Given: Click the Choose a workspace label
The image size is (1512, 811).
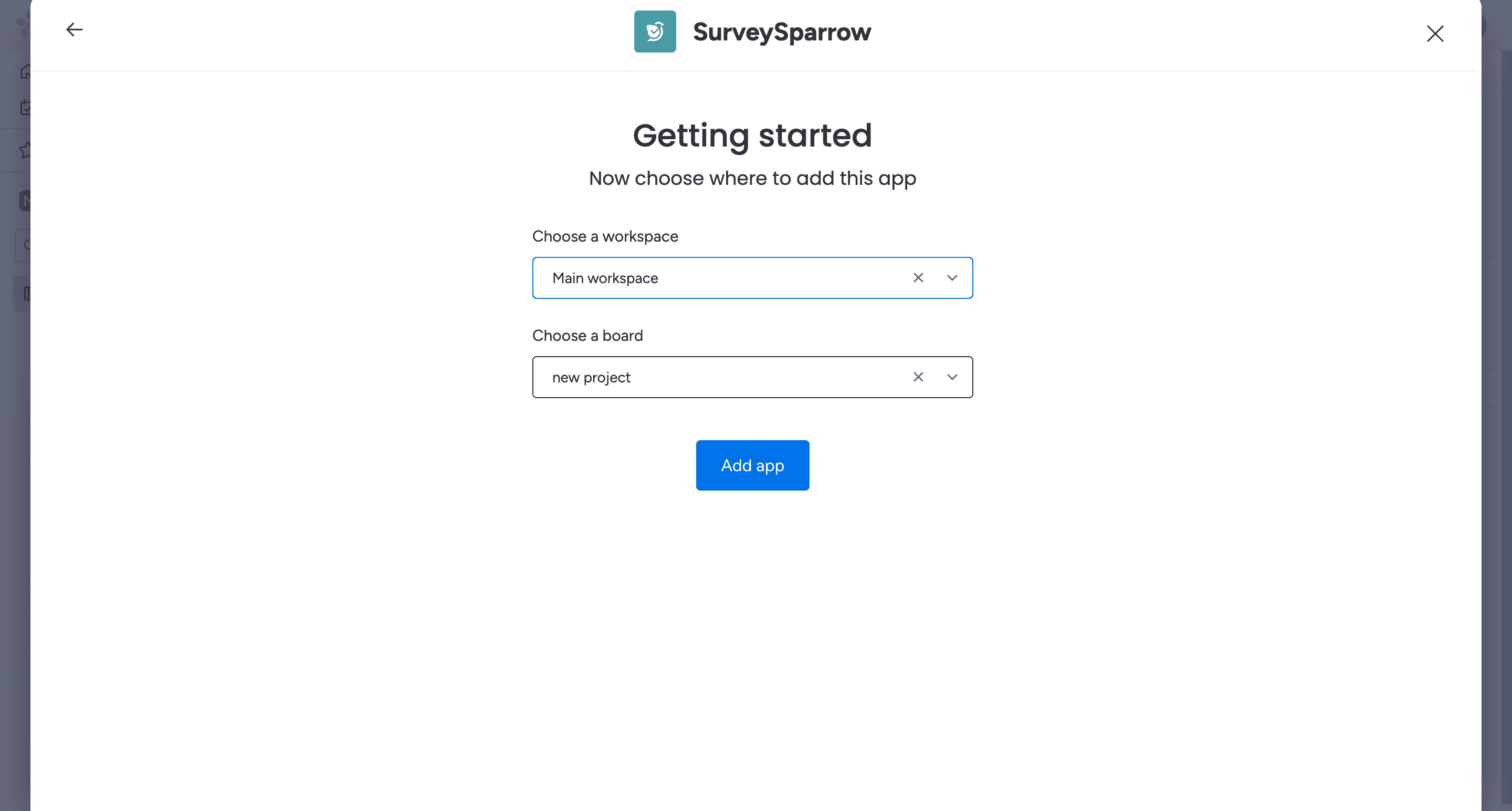Looking at the screenshot, I should 605,236.
